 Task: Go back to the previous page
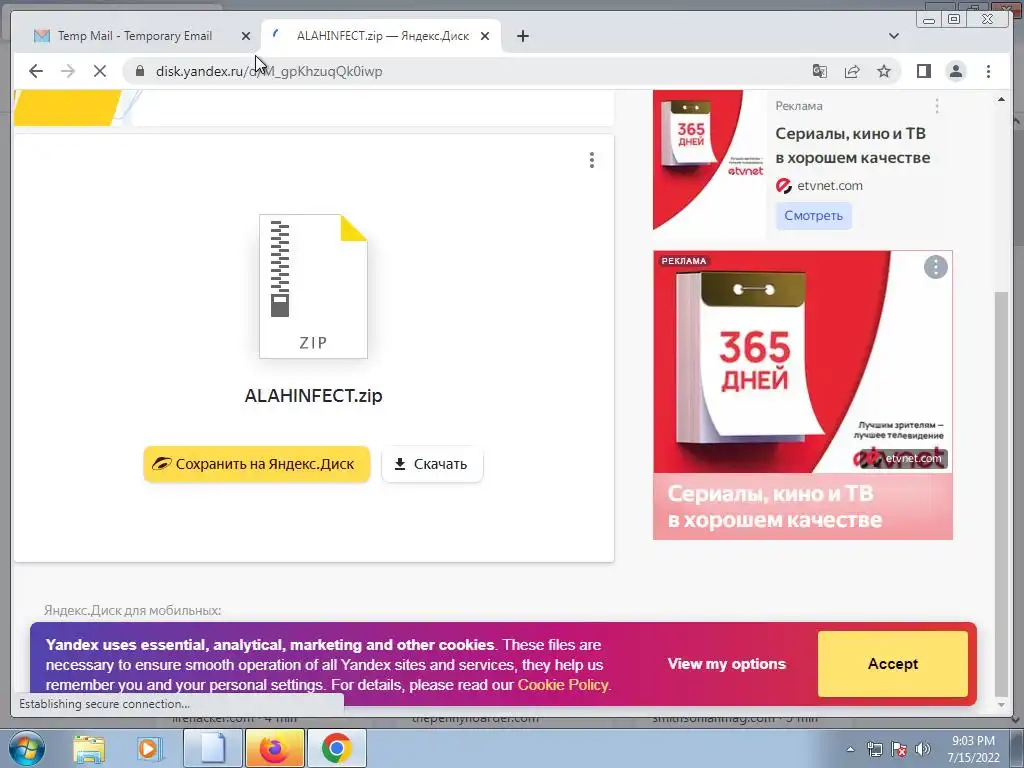[x=36, y=71]
